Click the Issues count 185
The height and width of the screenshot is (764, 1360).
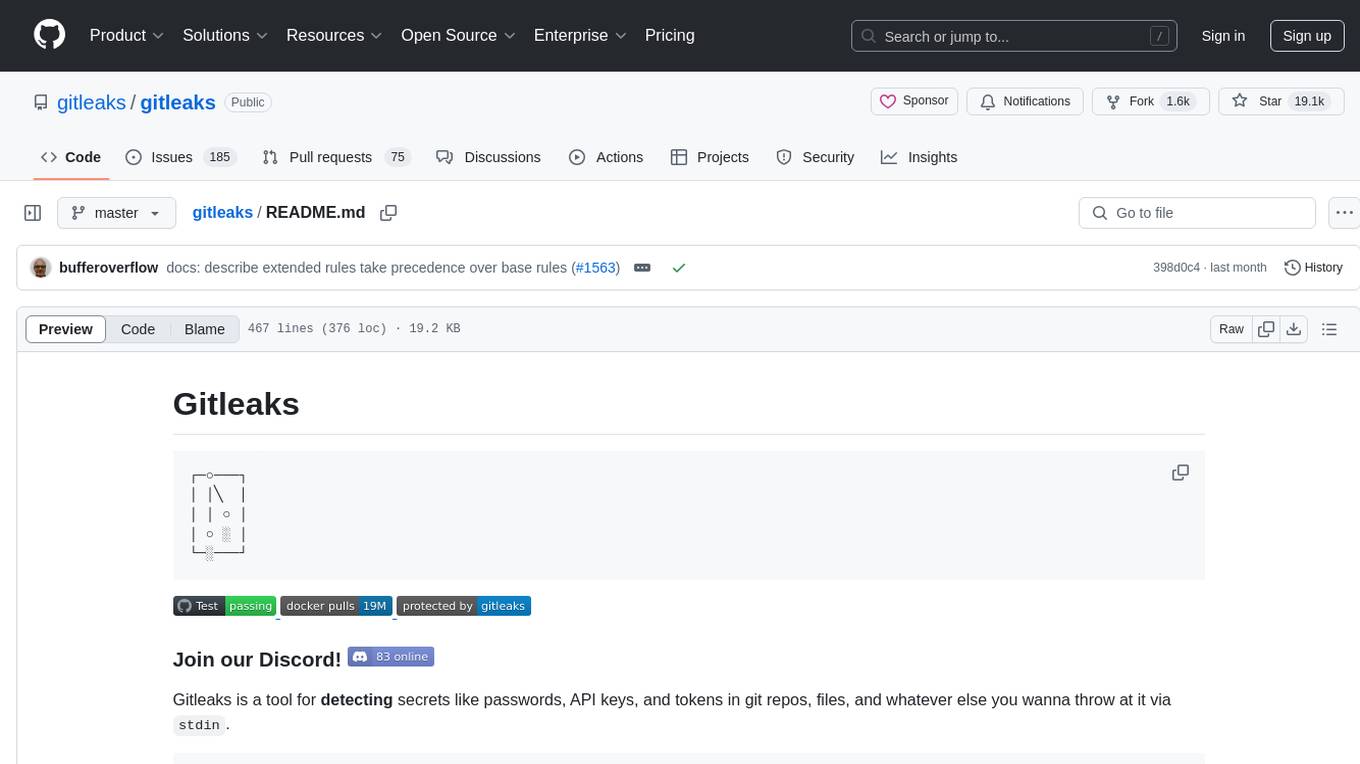[x=219, y=157]
